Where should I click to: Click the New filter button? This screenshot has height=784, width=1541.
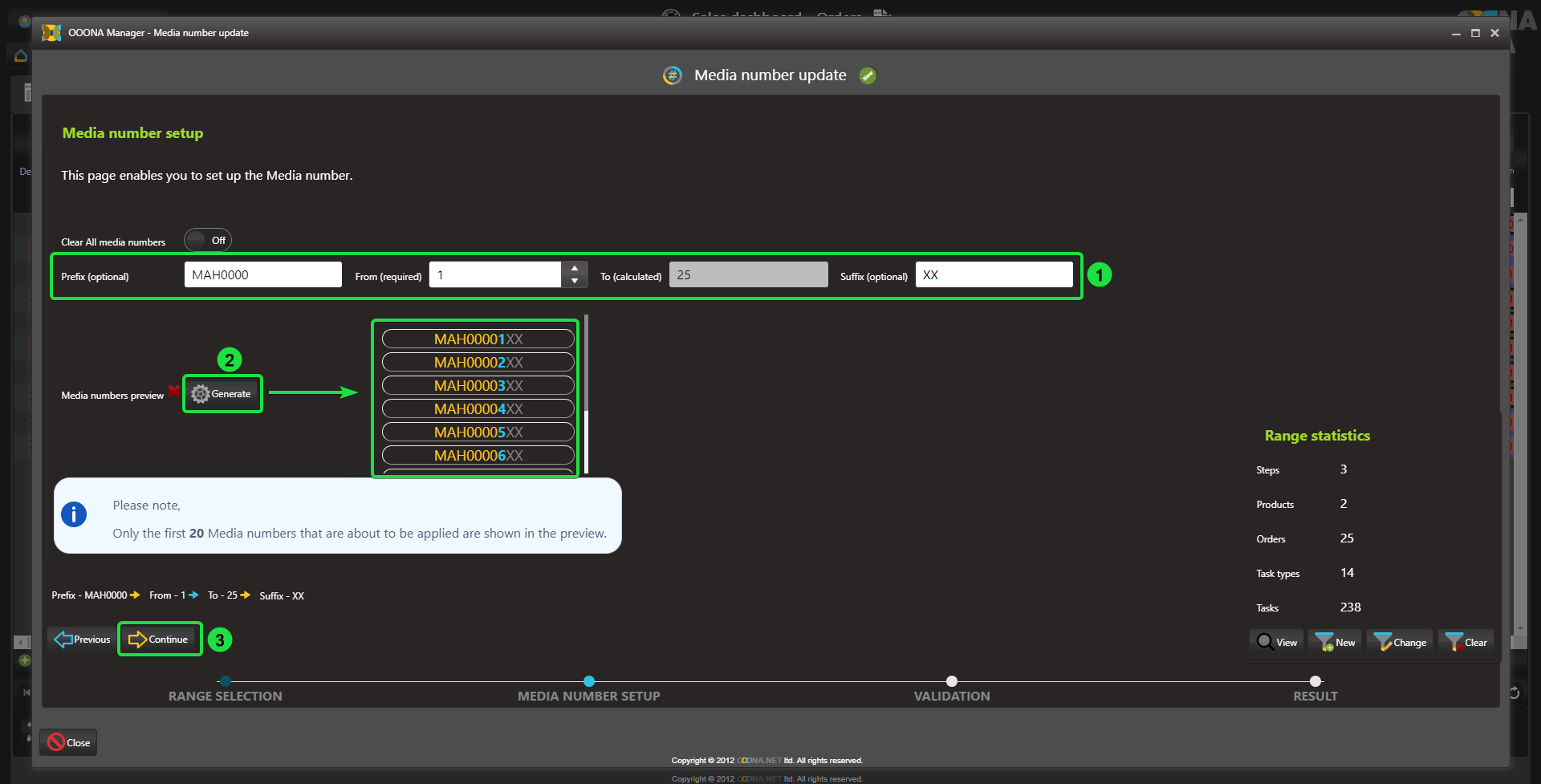(1336, 642)
